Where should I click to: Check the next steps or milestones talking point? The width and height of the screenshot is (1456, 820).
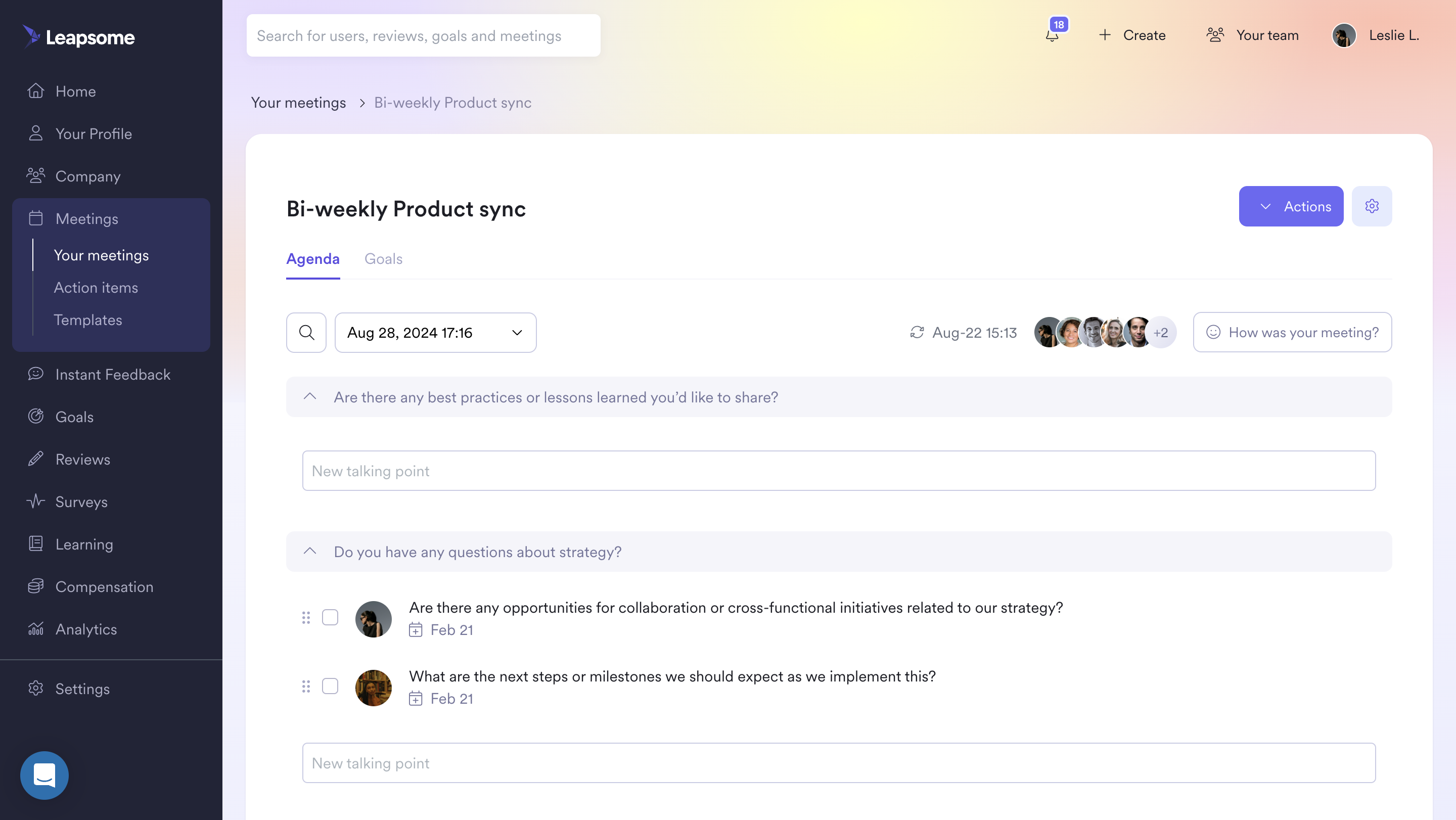330,686
